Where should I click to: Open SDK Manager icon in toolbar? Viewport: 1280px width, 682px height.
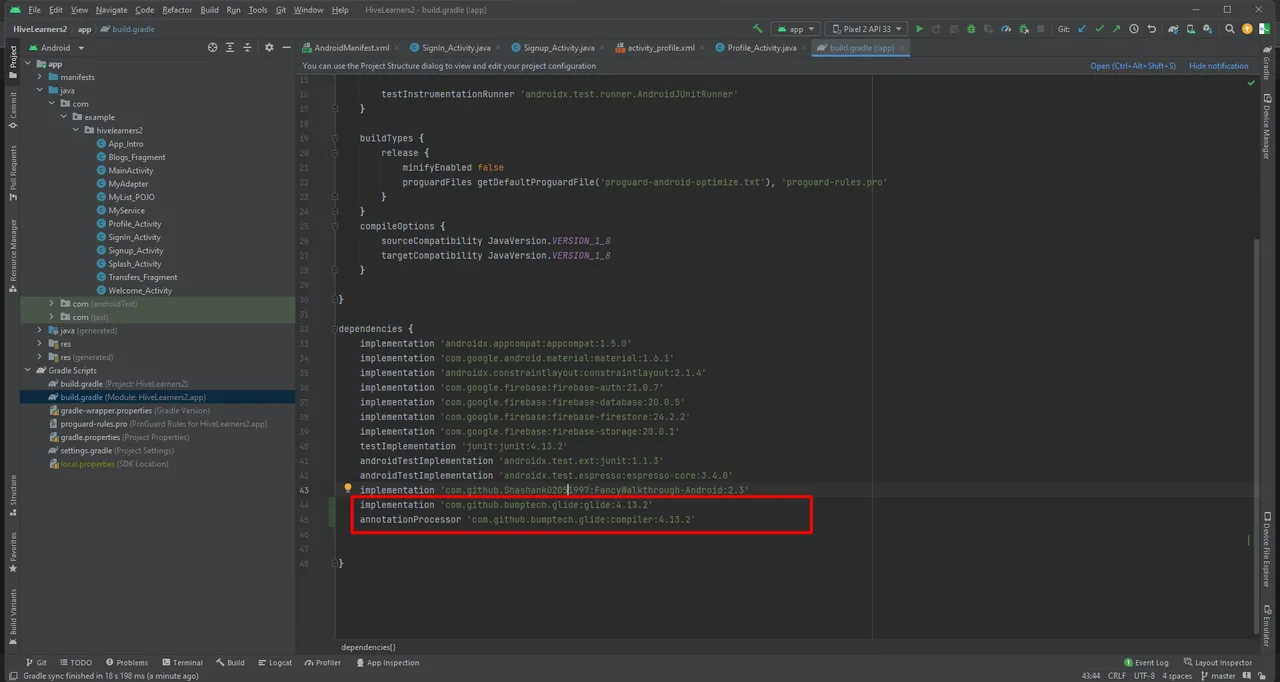[x=1207, y=29]
